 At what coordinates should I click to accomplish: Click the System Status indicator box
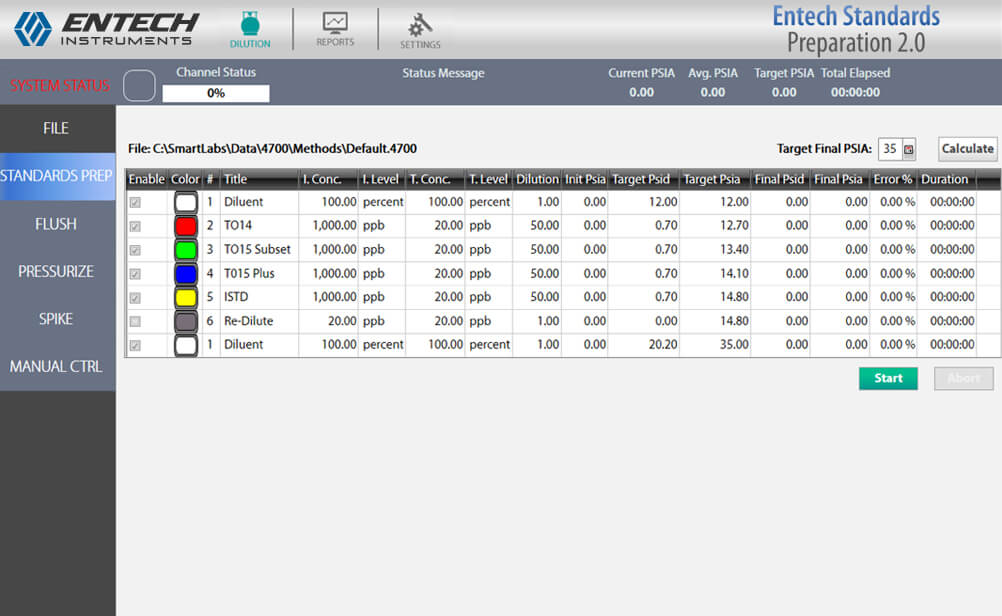pos(139,86)
